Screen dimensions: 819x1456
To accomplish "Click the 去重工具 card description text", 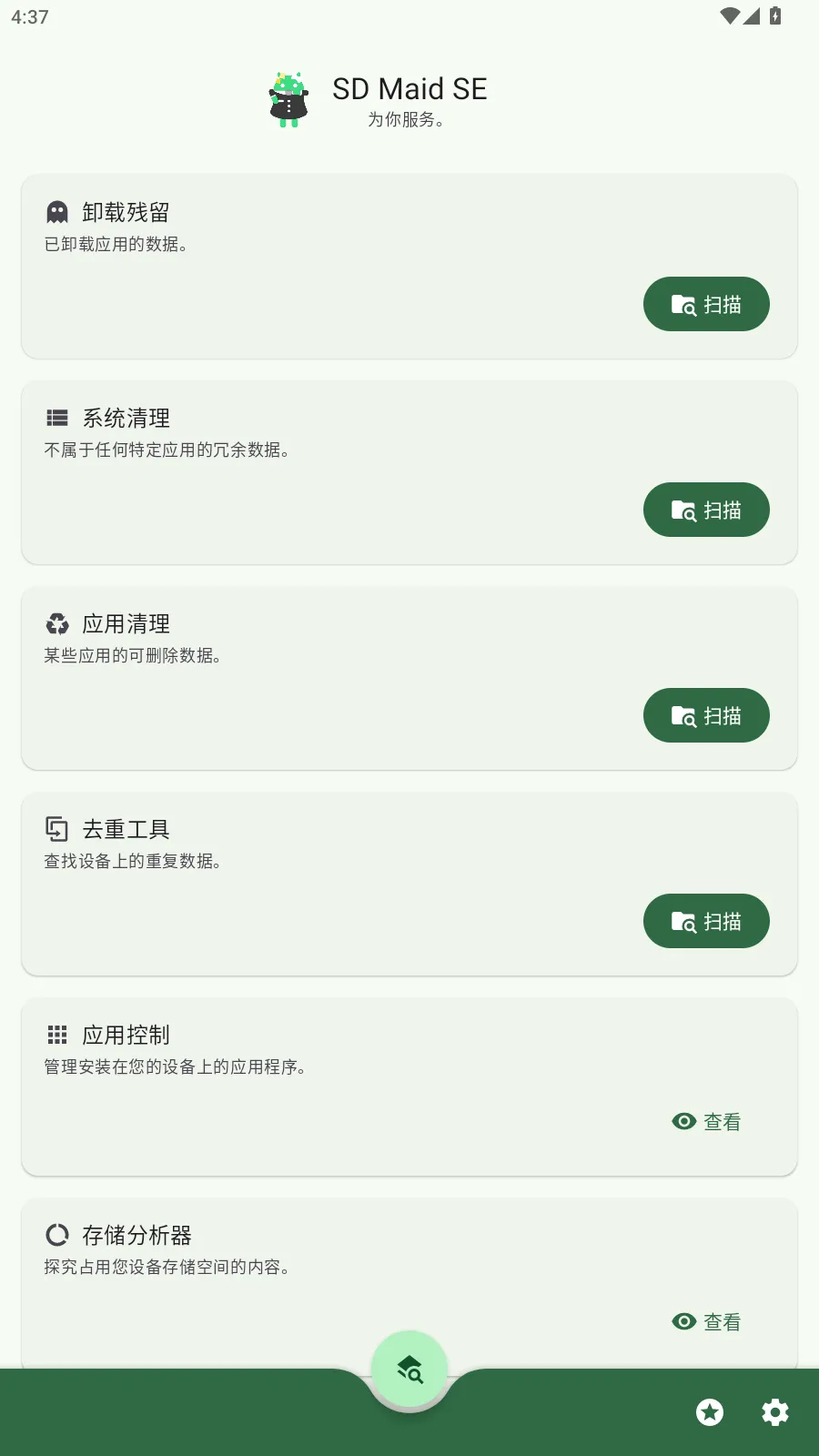I will click(133, 861).
